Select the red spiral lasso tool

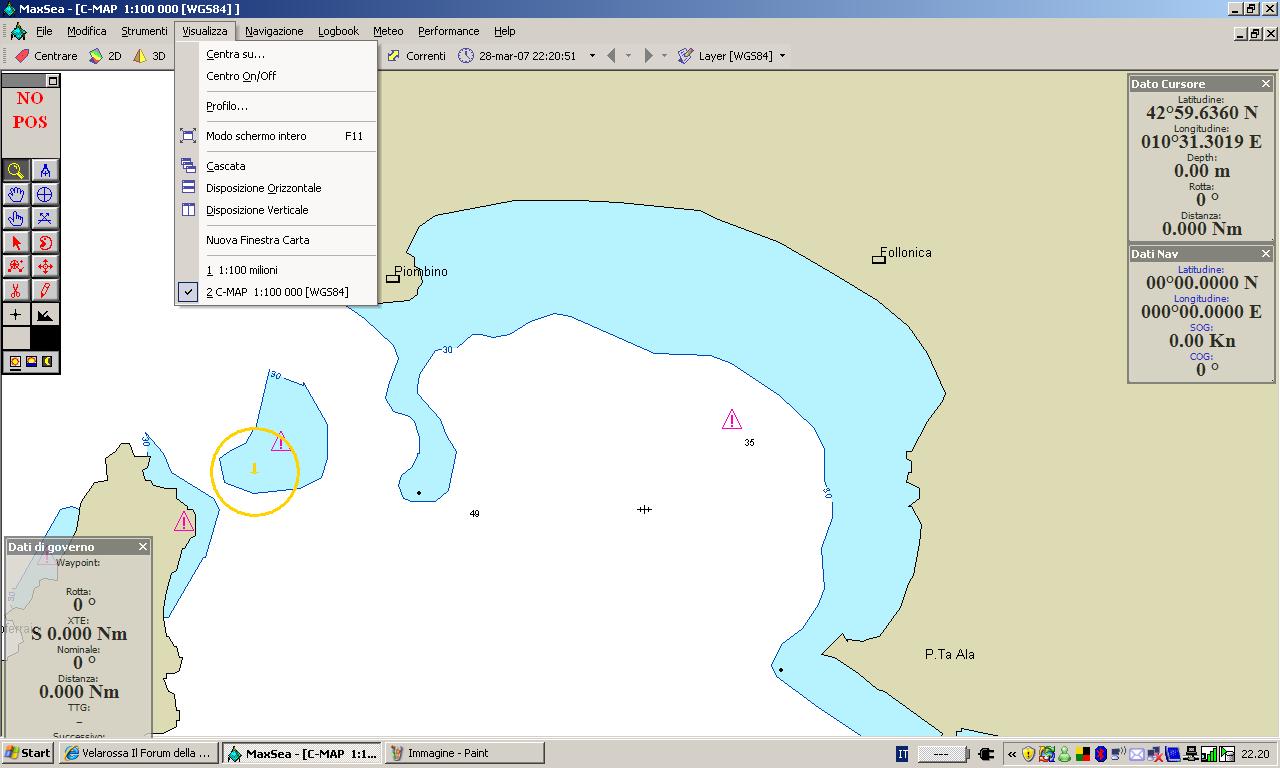point(45,242)
